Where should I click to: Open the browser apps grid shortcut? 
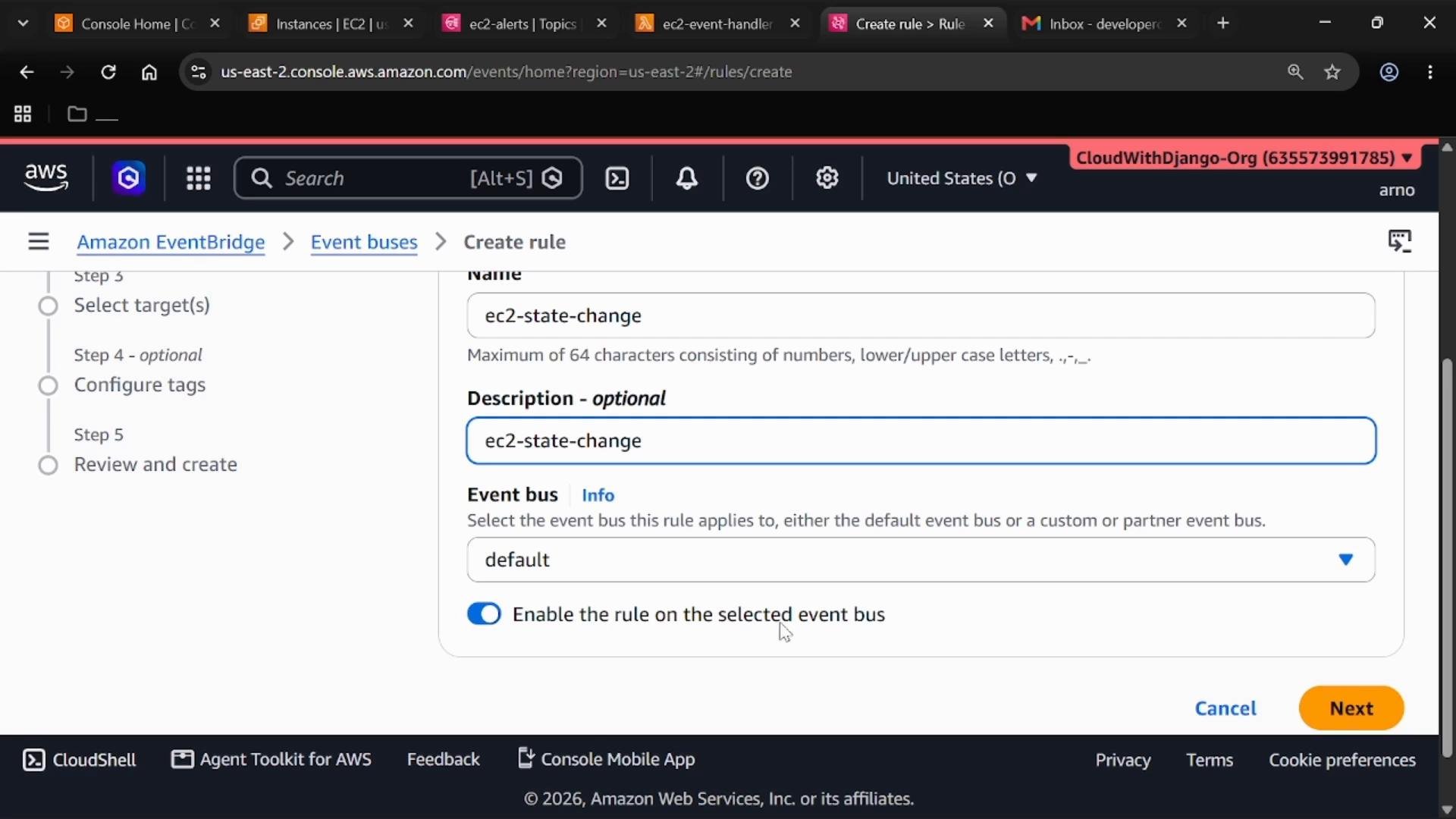(23, 114)
